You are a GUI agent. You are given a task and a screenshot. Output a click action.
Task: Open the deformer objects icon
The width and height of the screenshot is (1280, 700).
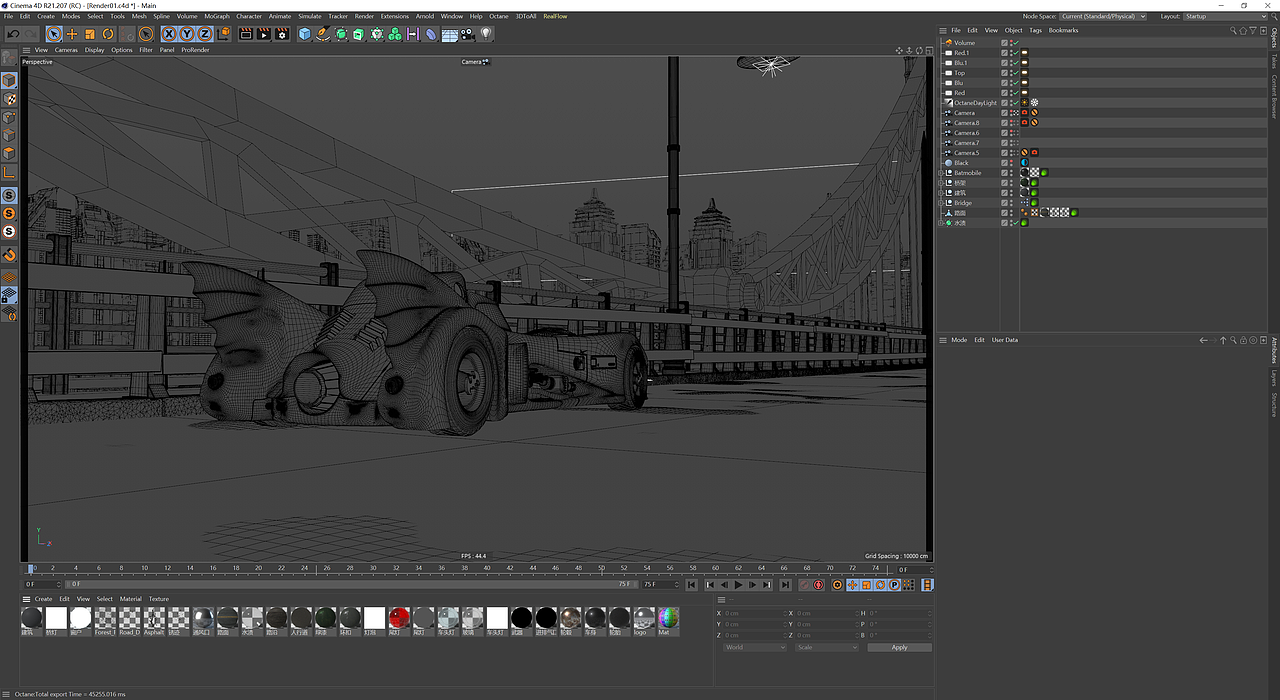click(431, 34)
